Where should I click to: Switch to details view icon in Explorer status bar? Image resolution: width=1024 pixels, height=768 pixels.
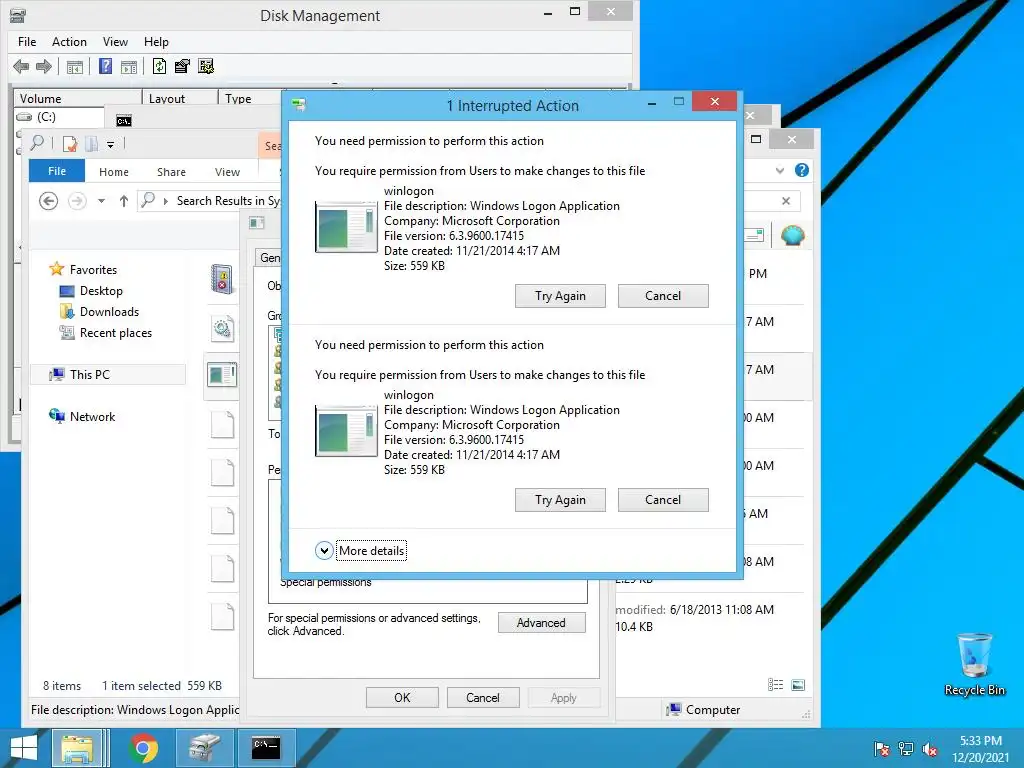point(775,684)
